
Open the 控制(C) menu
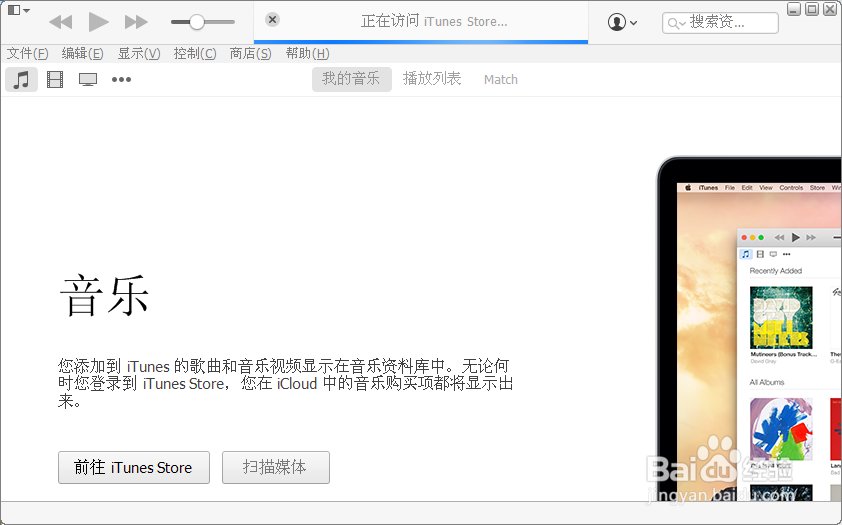tap(195, 54)
